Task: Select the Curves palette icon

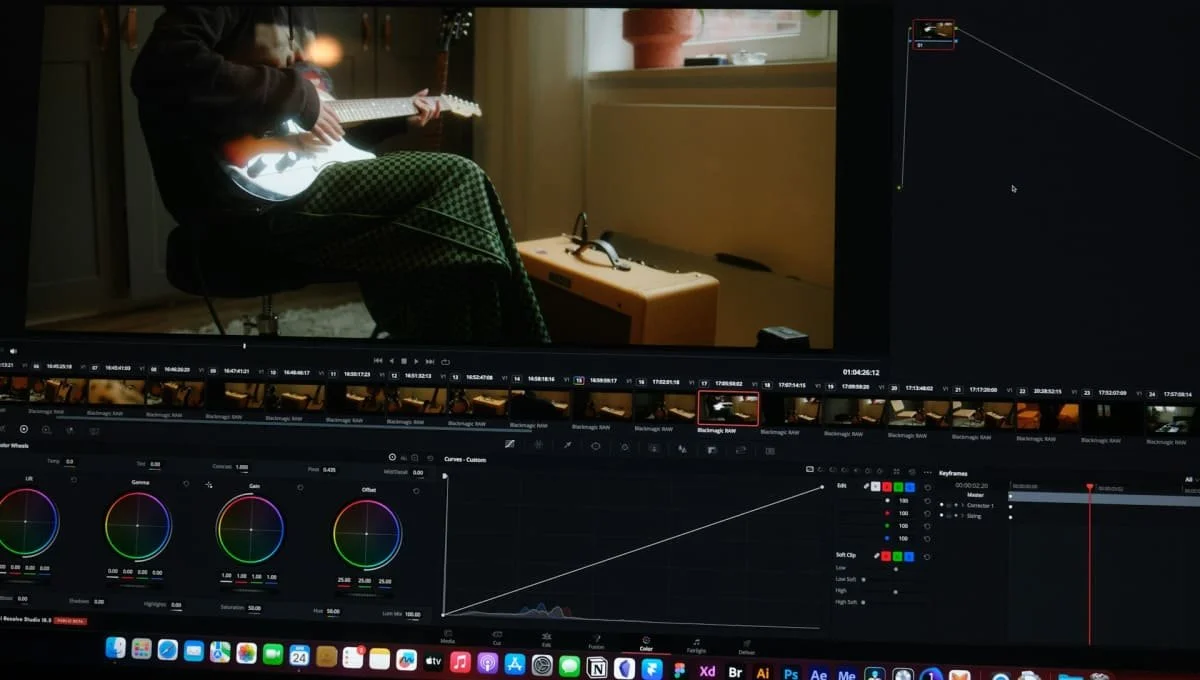Action: pos(510,444)
